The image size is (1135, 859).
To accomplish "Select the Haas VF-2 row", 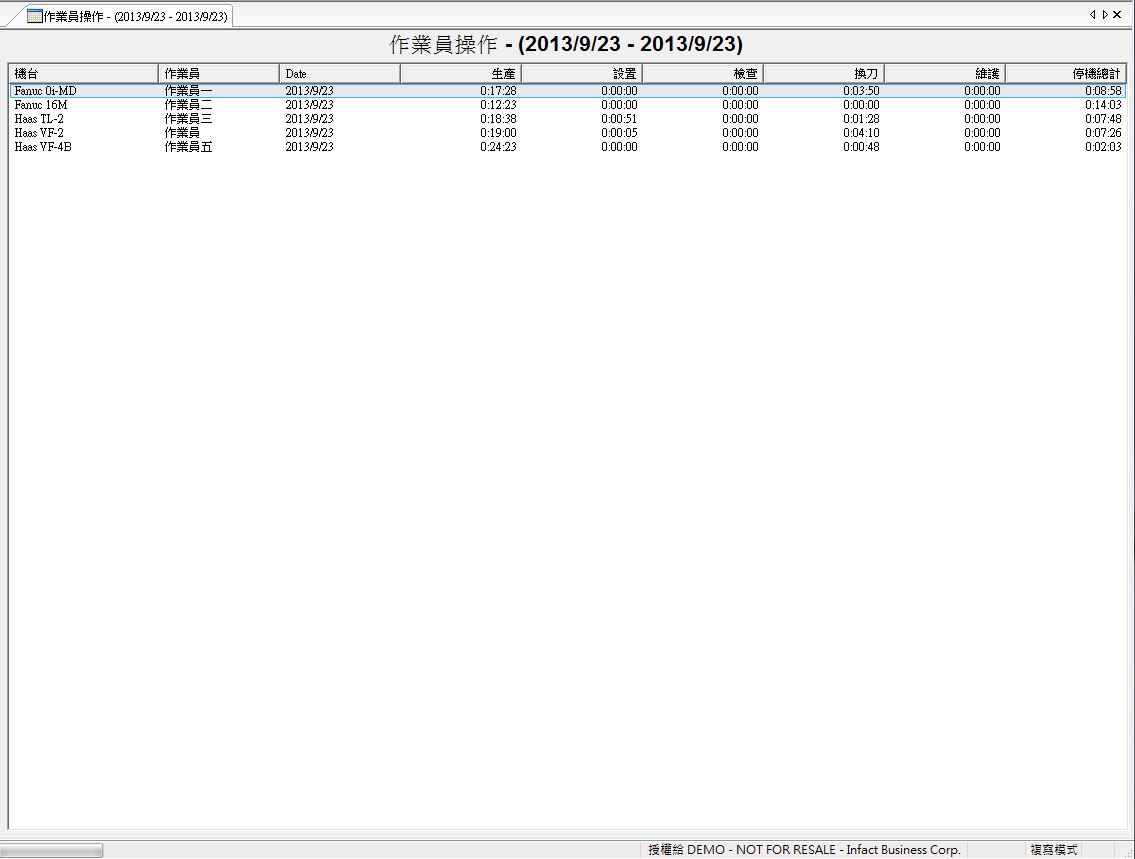I will (568, 132).
